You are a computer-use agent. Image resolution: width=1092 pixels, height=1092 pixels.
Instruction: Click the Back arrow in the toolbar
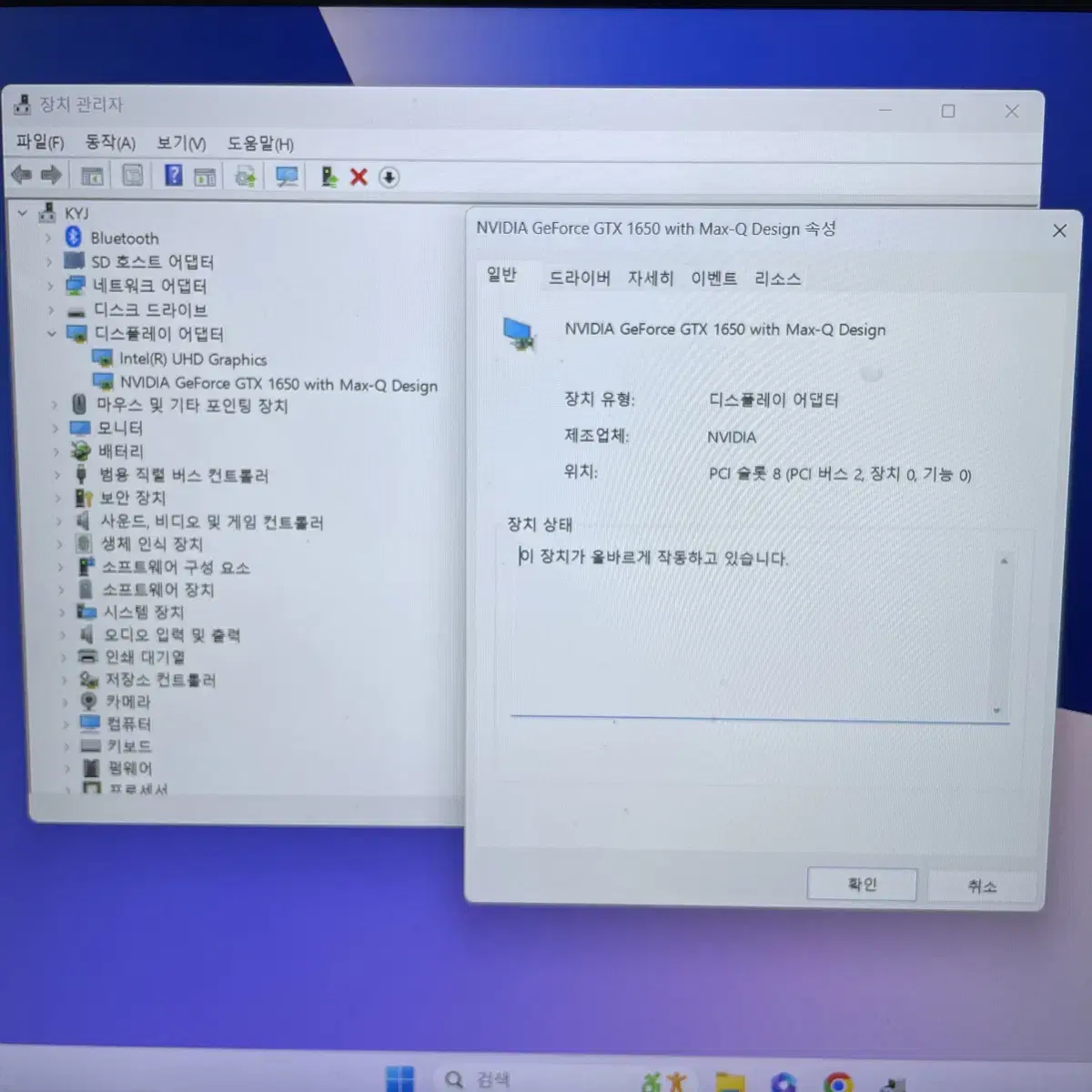tap(21, 175)
